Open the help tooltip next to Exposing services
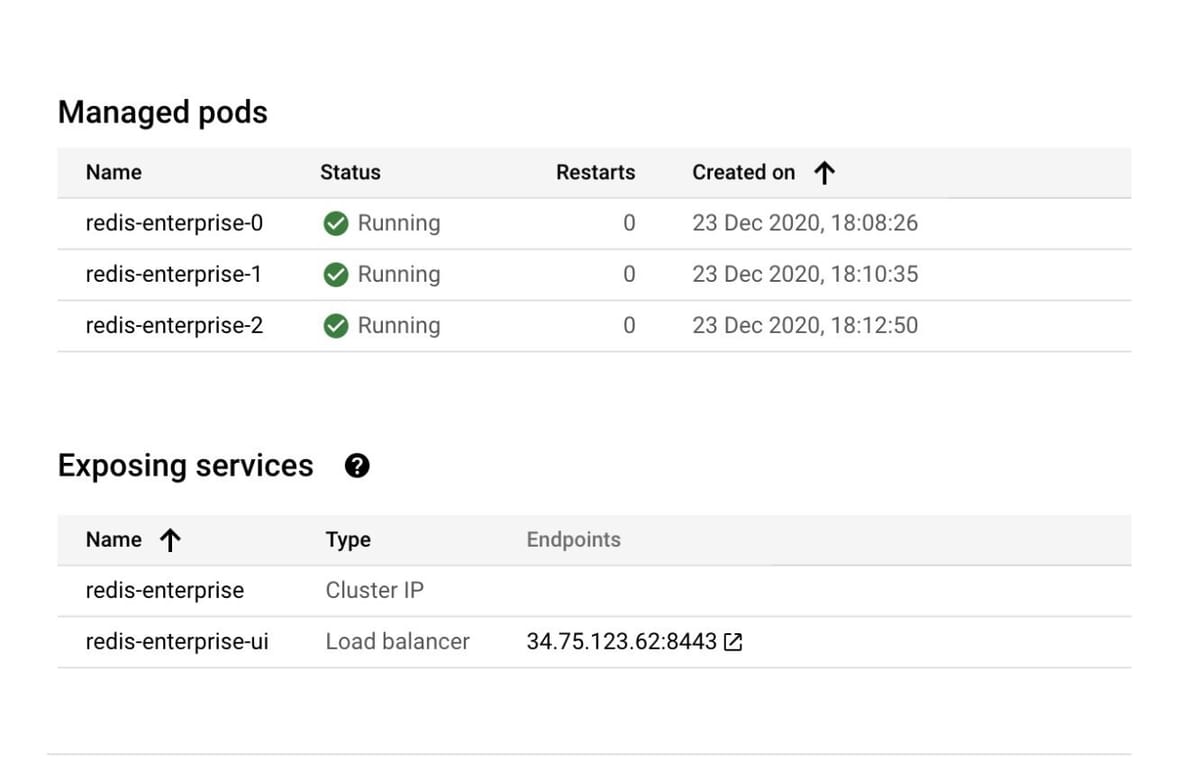This screenshot has height=769, width=1200. [x=356, y=465]
